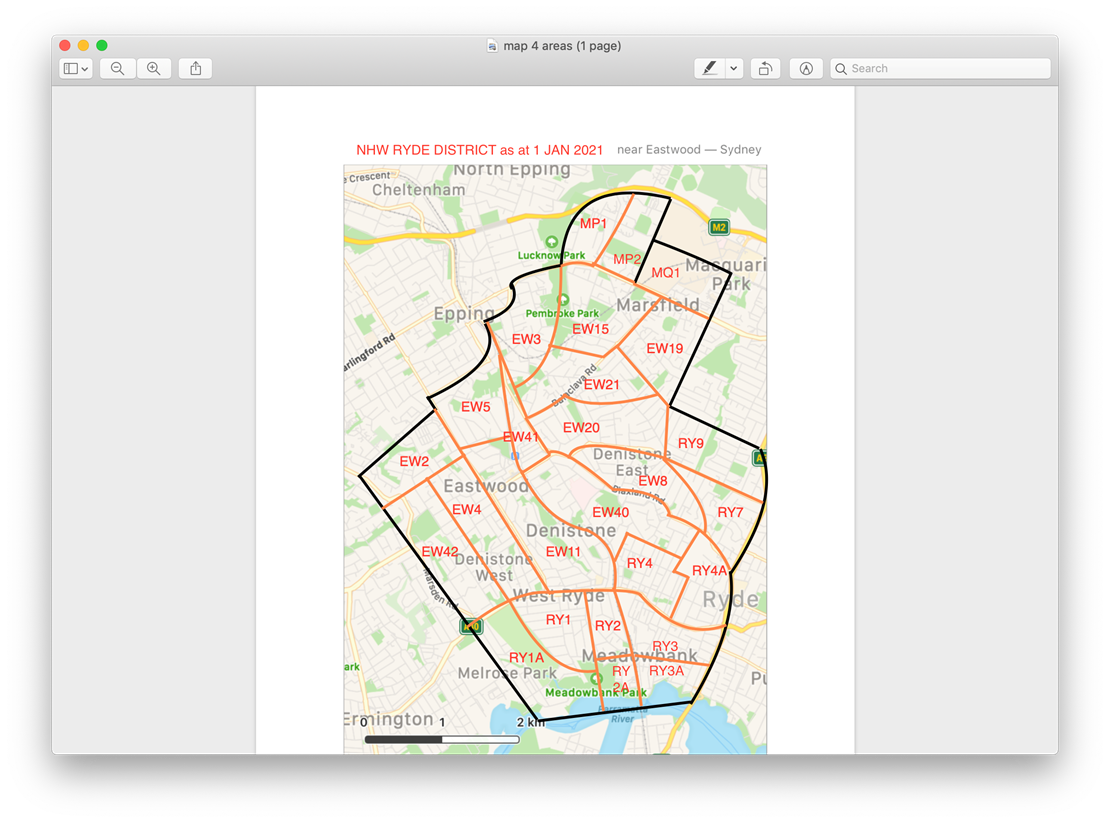Zoom out using the magnifier icon

(118, 68)
